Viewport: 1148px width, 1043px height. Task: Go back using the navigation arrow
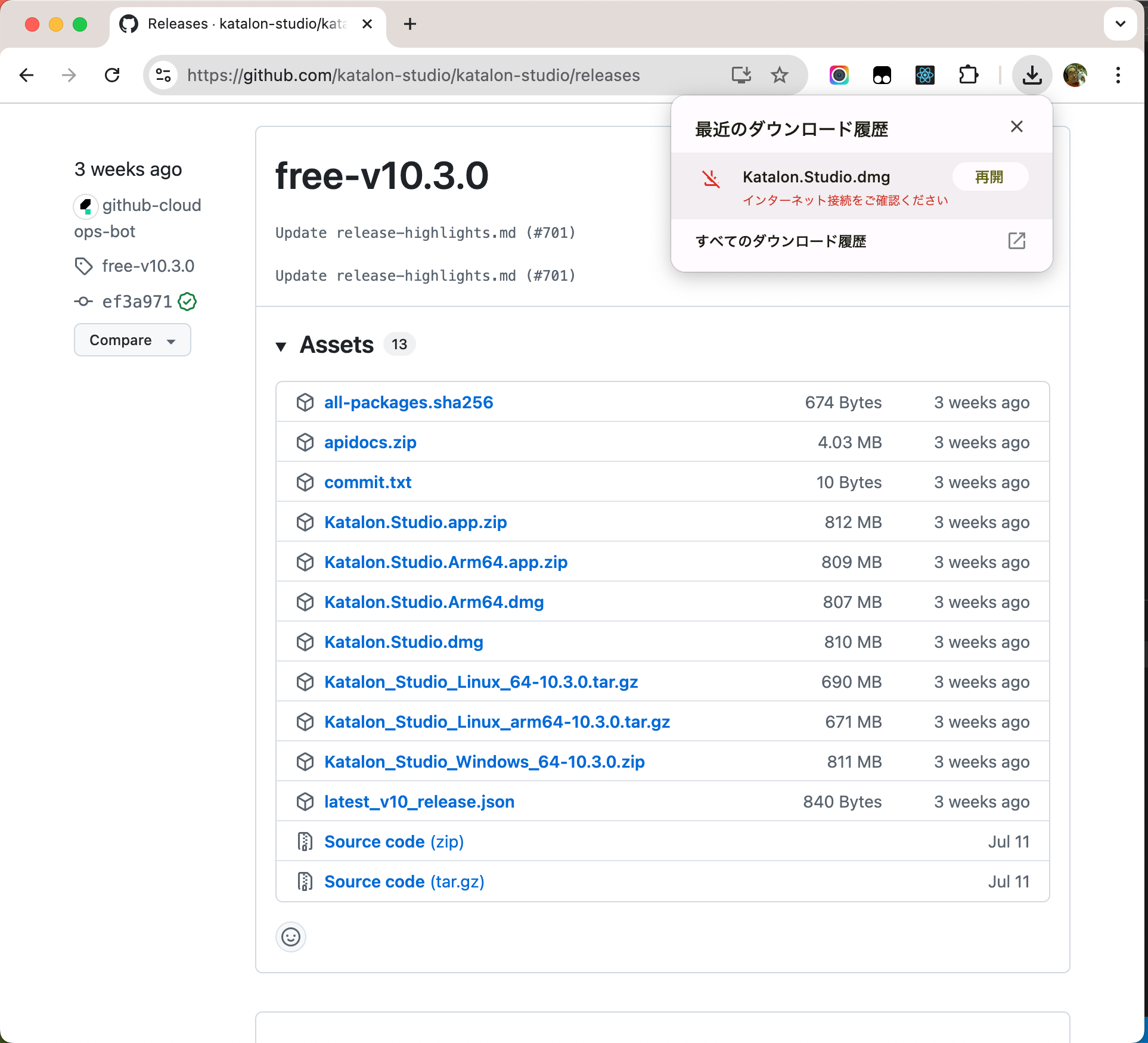[26, 75]
